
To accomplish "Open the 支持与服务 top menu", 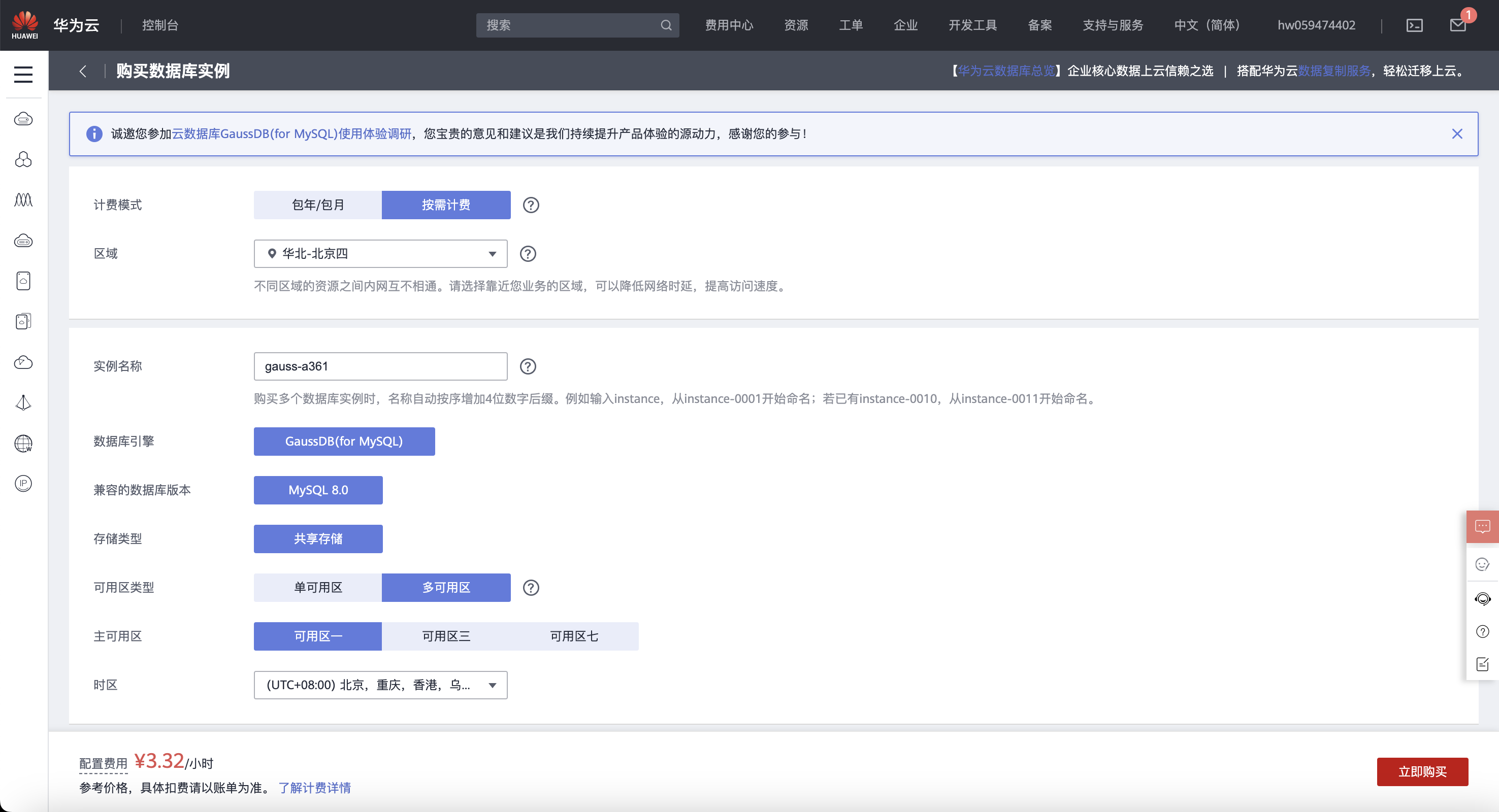I will (x=1112, y=25).
